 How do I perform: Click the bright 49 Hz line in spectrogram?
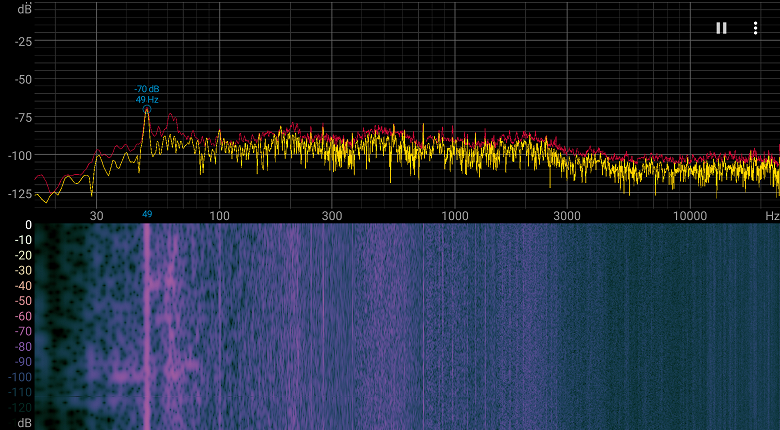147,326
